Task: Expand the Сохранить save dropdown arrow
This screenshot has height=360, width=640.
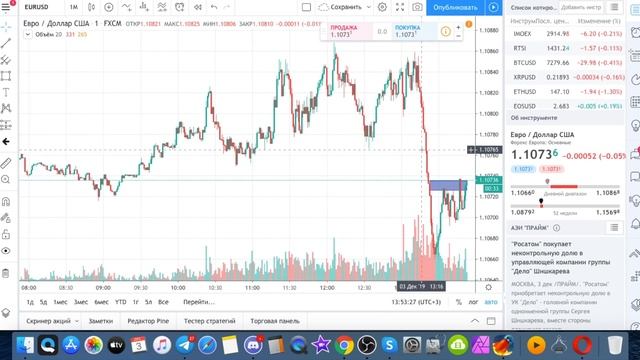Action: tap(369, 7)
